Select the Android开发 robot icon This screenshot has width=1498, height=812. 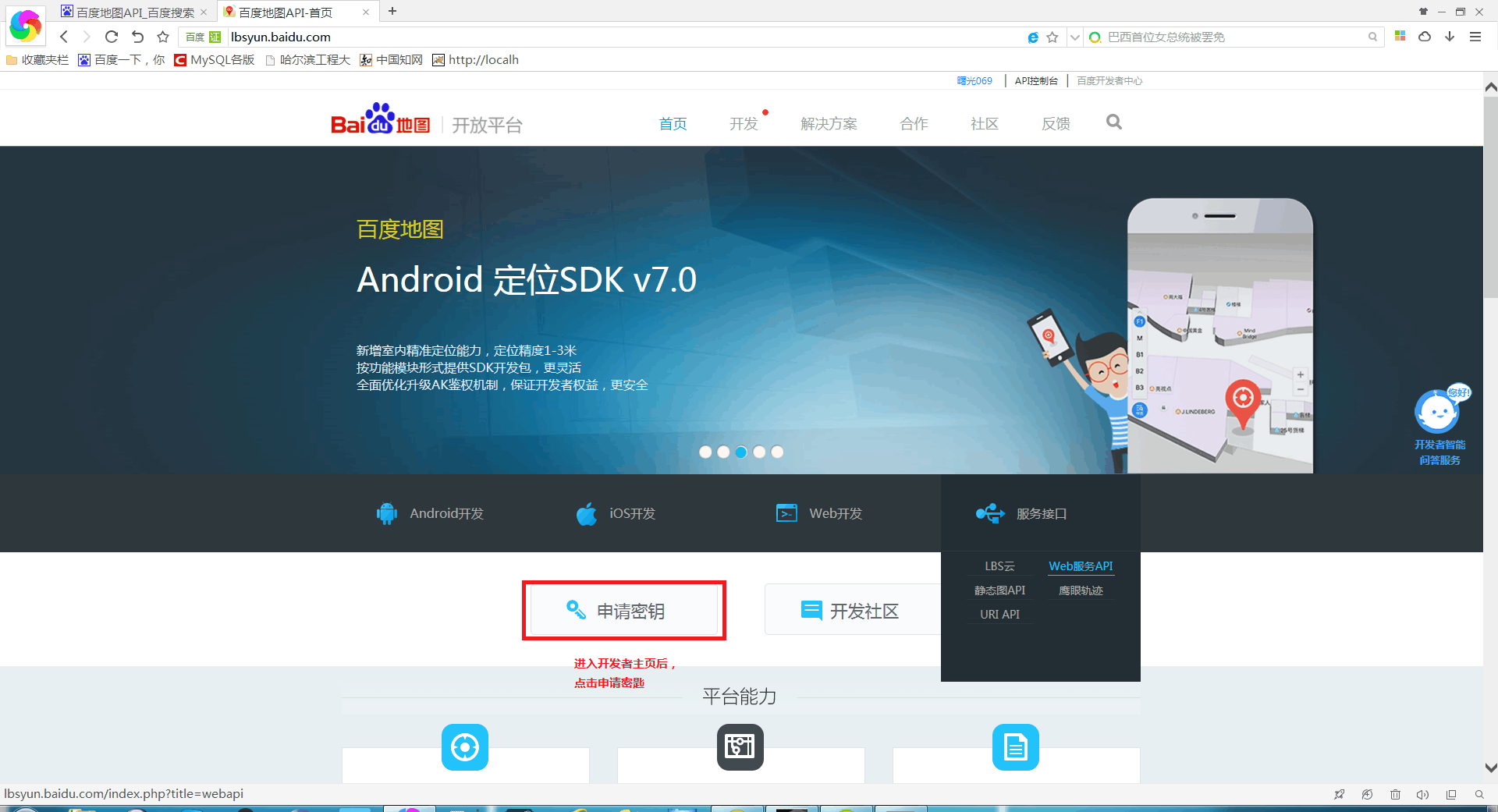[387, 513]
